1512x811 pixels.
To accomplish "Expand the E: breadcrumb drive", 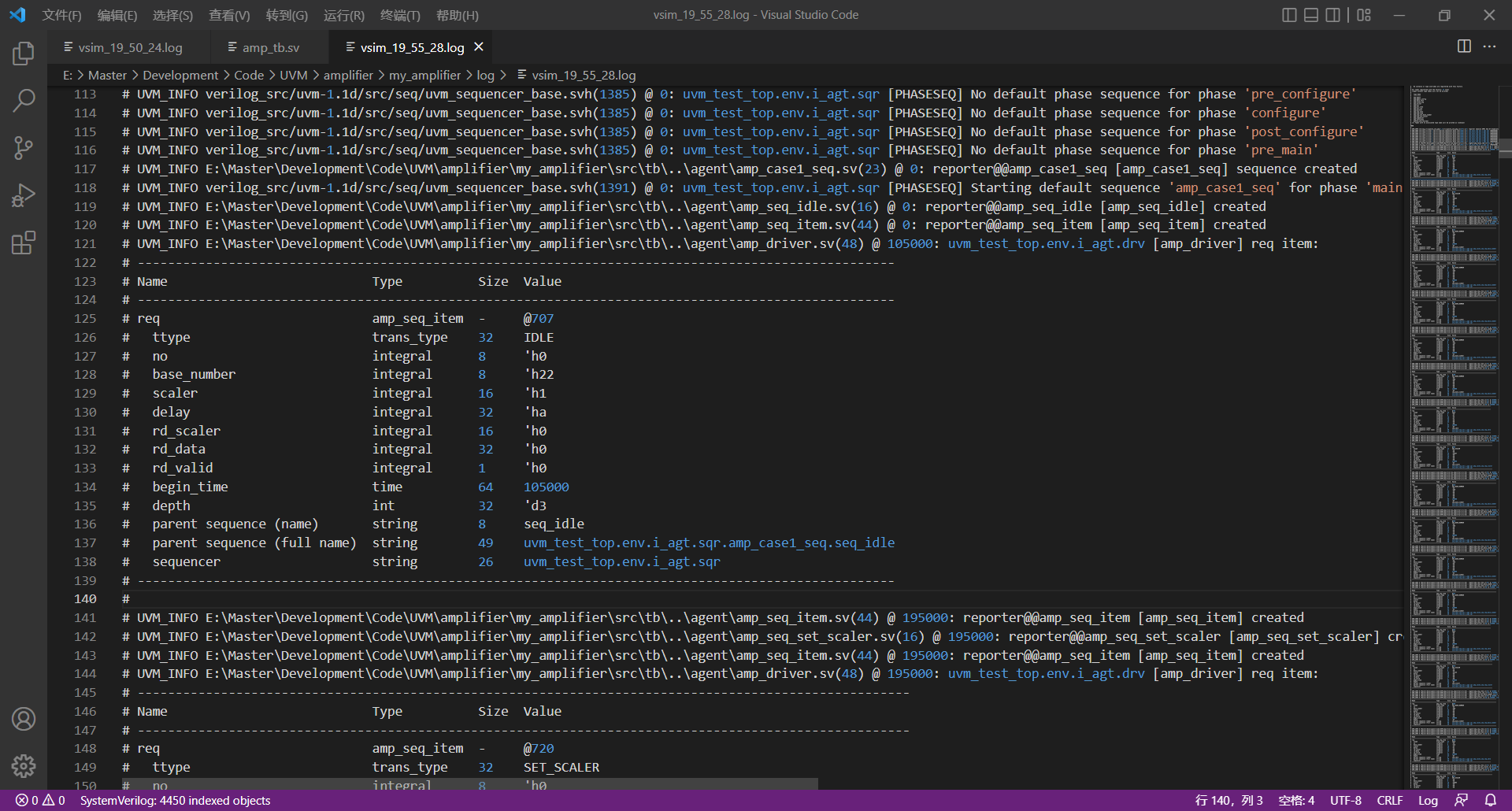I will coord(68,75).
